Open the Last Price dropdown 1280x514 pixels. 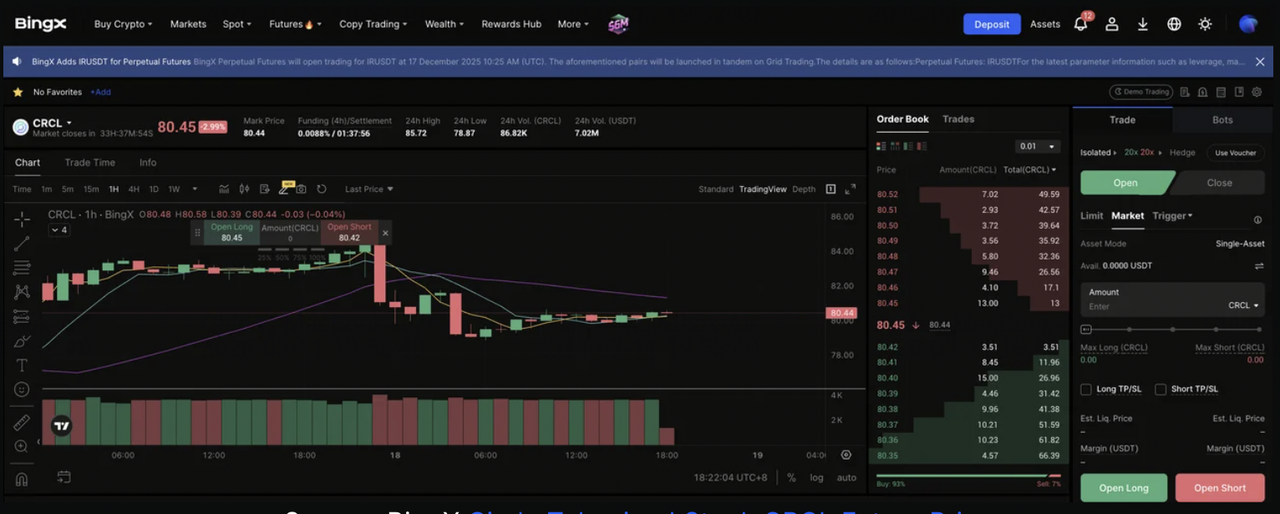(x=369, y=189)
